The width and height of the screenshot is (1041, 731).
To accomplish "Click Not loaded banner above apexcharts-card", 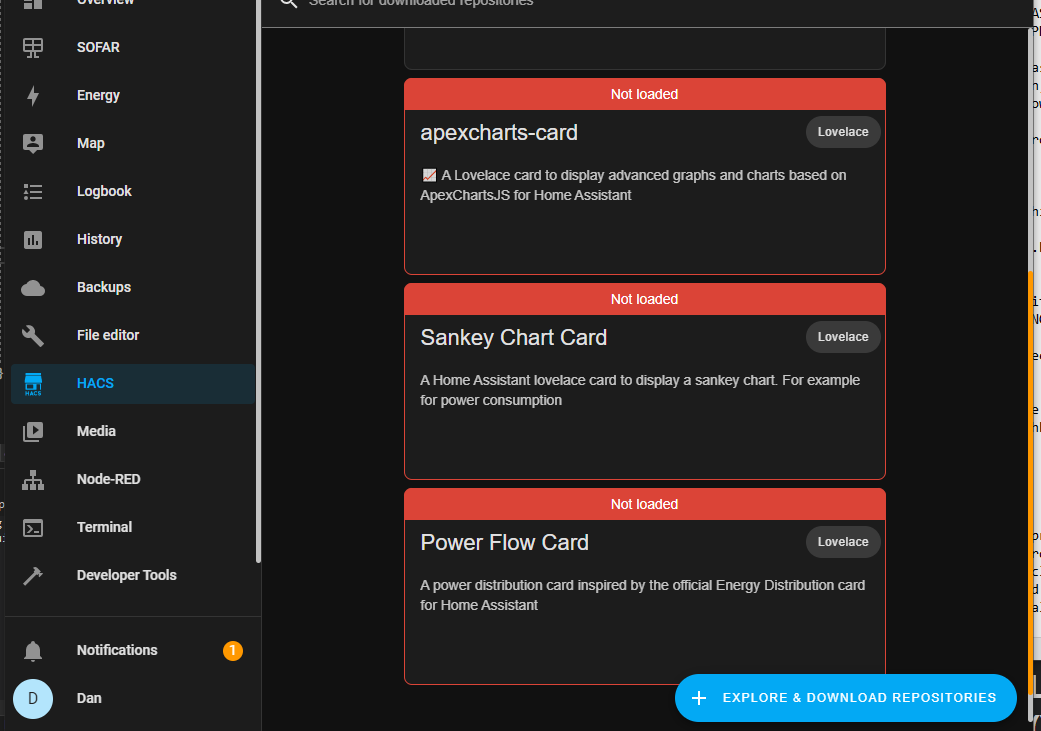I will (x=645, y=94).
